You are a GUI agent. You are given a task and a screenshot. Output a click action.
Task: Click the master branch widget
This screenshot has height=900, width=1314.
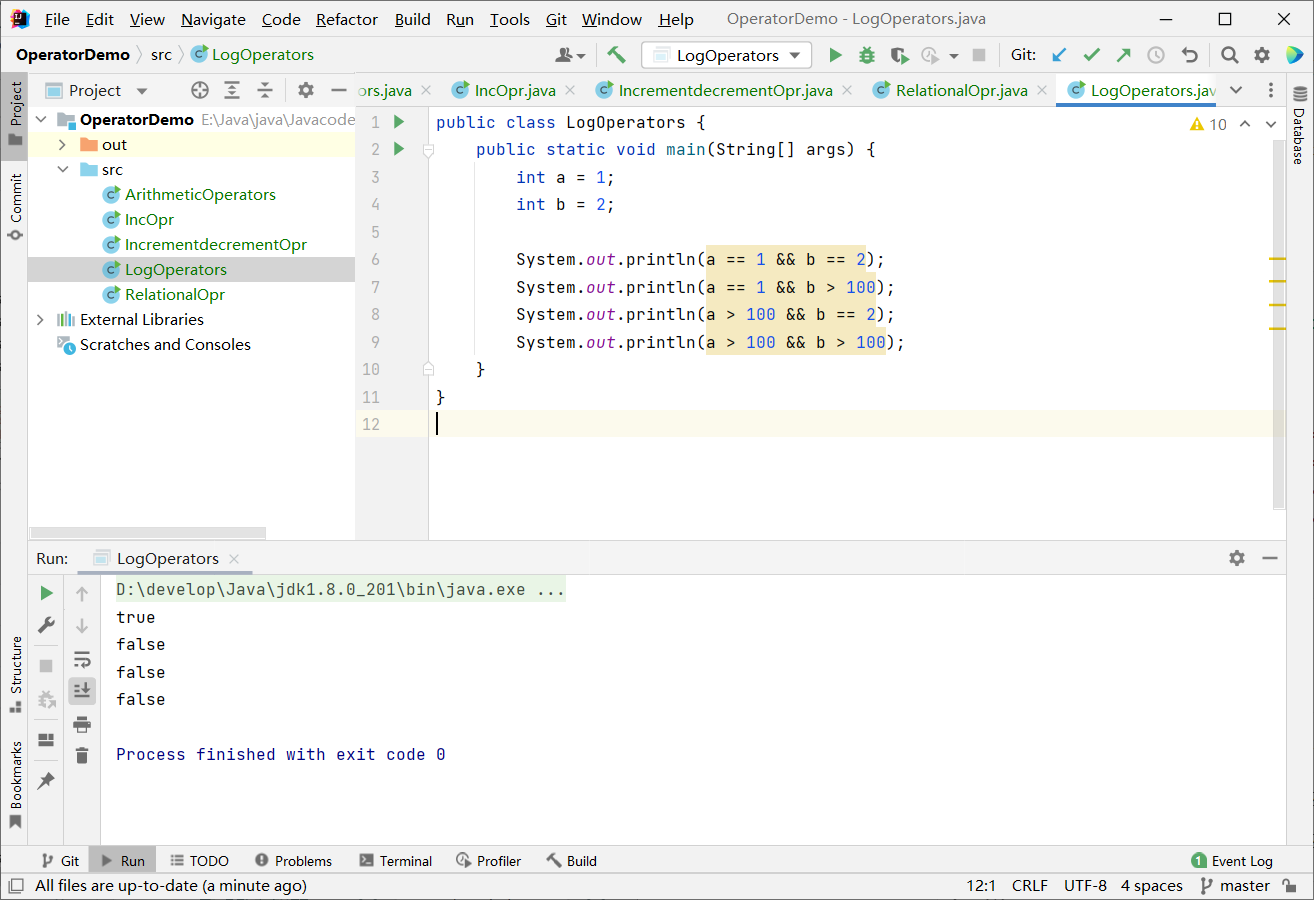click(x=1234, y=885)
